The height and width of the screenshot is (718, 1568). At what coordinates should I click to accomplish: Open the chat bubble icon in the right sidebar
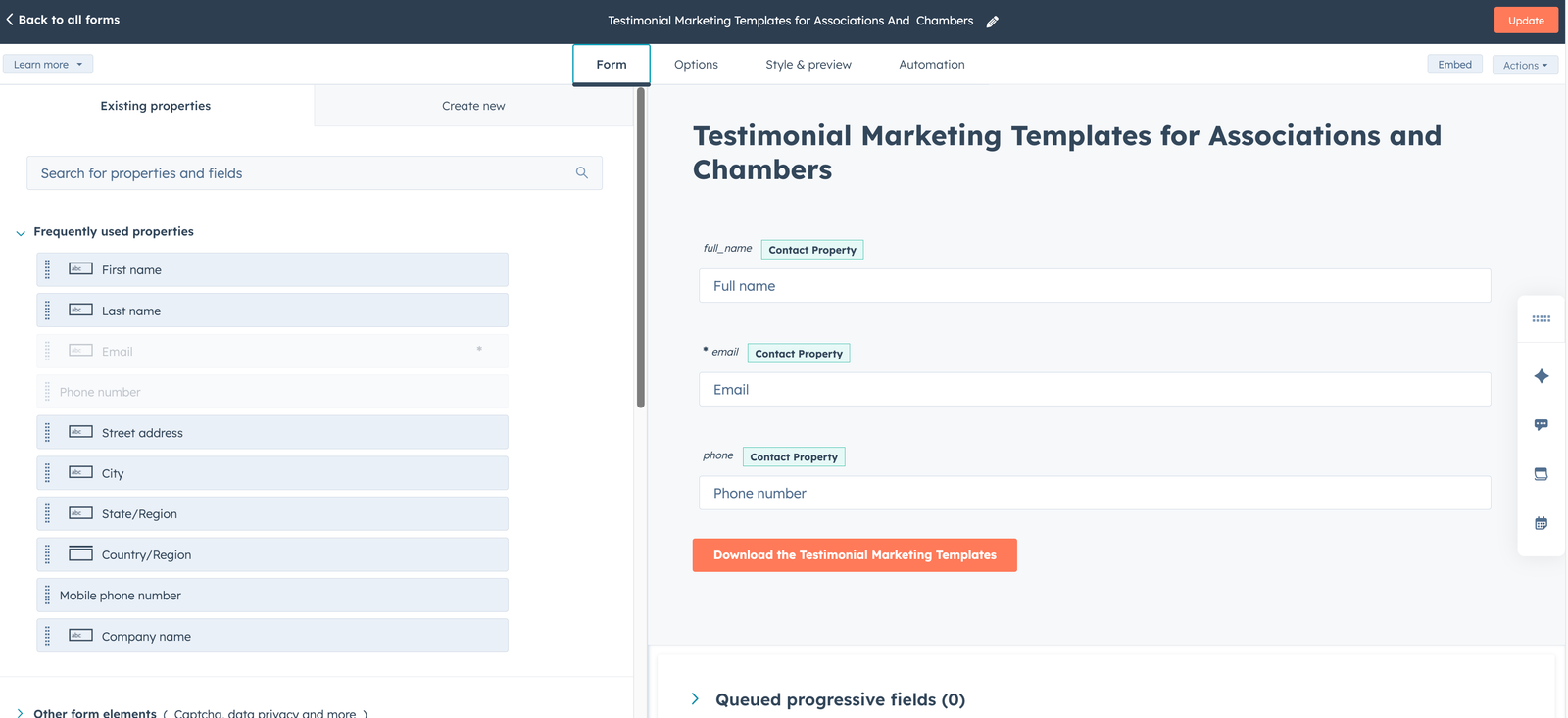[1542, 425]
